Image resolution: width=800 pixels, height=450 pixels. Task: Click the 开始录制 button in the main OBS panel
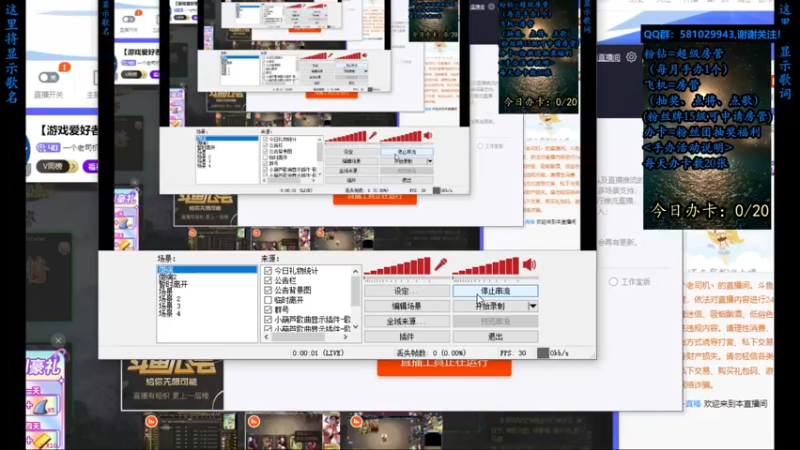(x=490, y=306)
